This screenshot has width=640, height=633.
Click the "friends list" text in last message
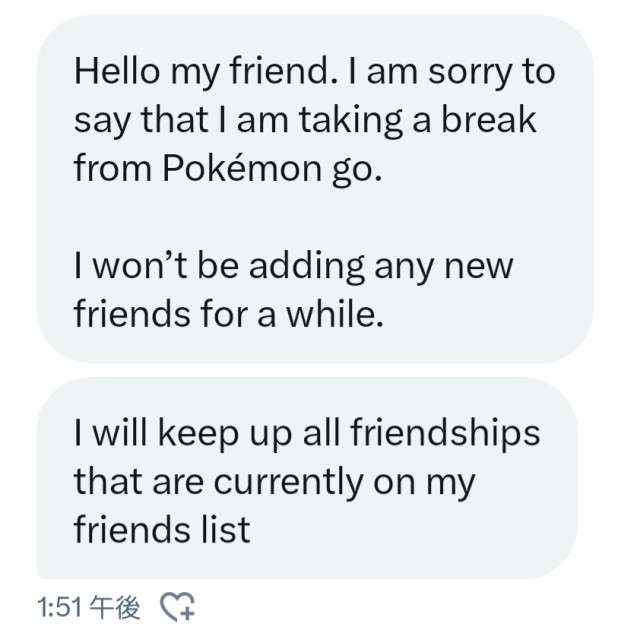161,529
